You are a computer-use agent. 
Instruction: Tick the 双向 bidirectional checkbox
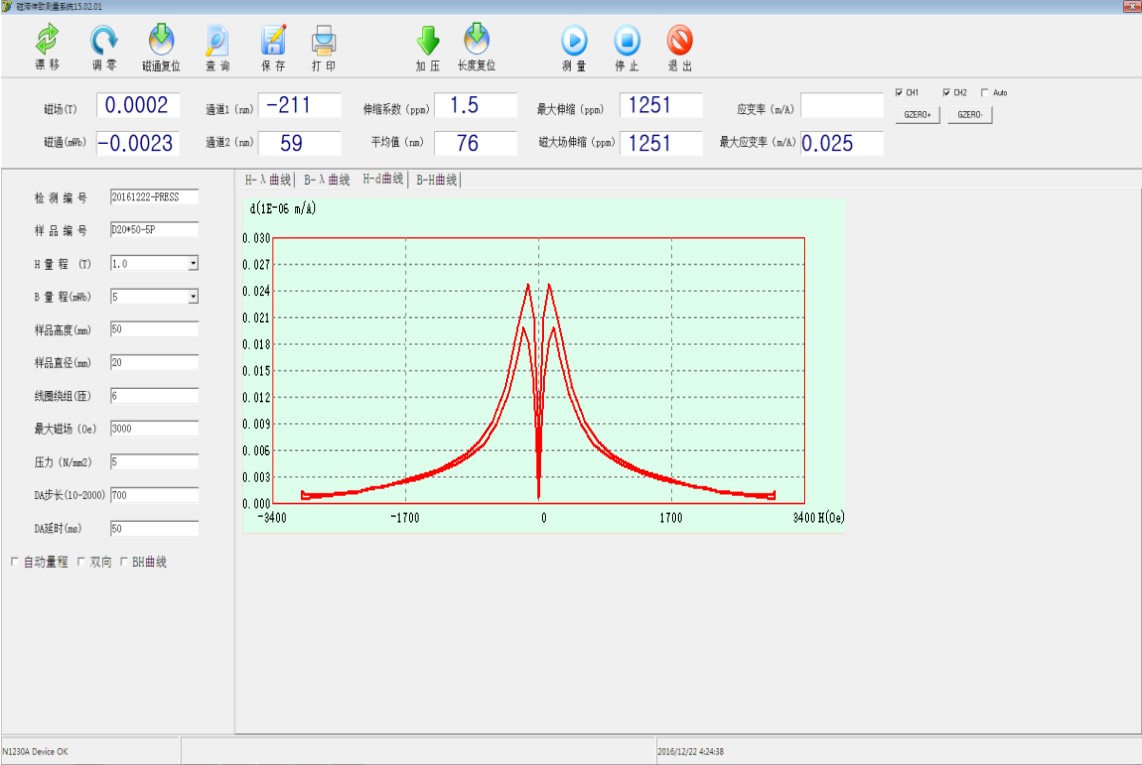click(81, 562)
